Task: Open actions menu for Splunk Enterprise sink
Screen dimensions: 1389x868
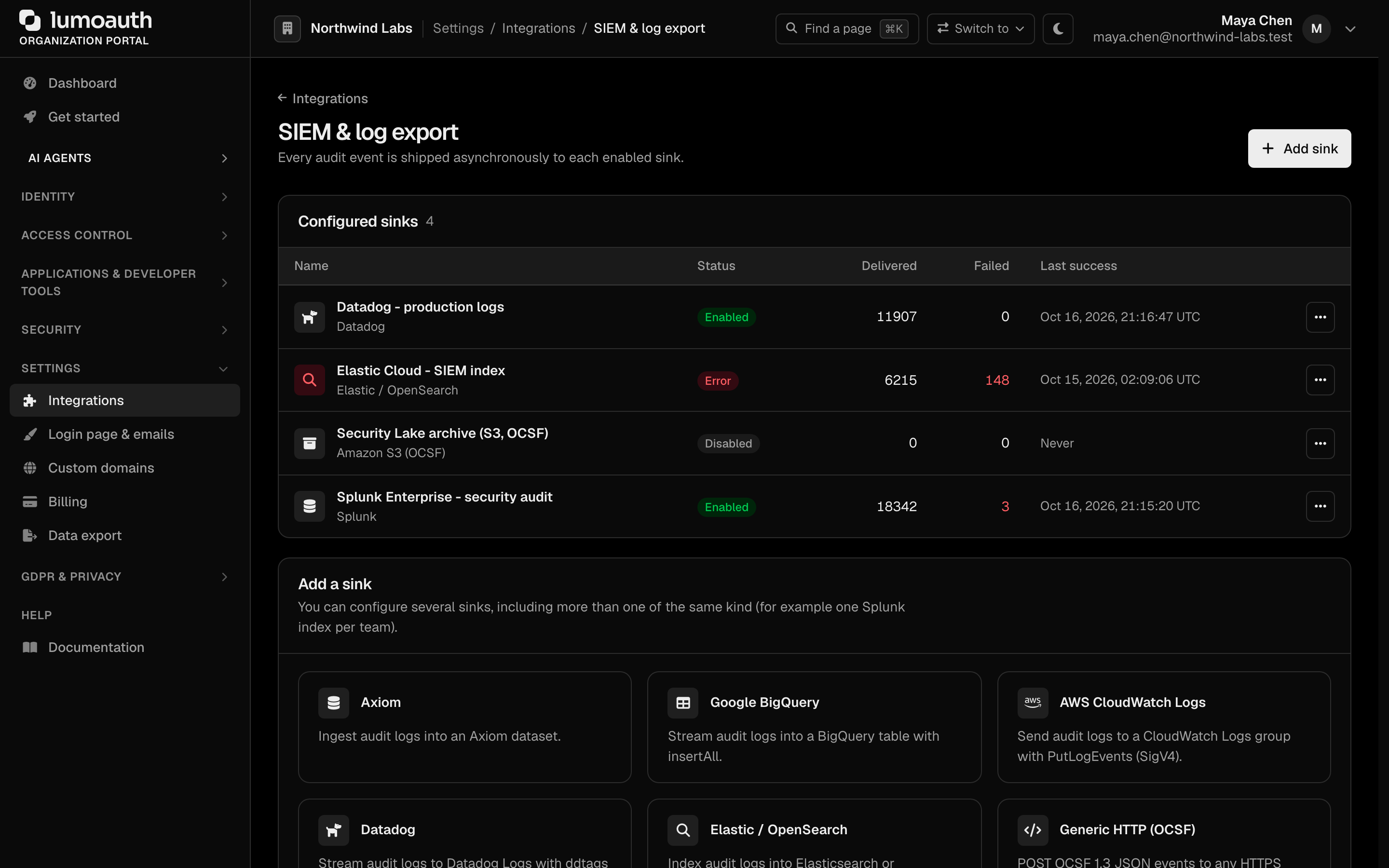Action: coord(1320,506)
